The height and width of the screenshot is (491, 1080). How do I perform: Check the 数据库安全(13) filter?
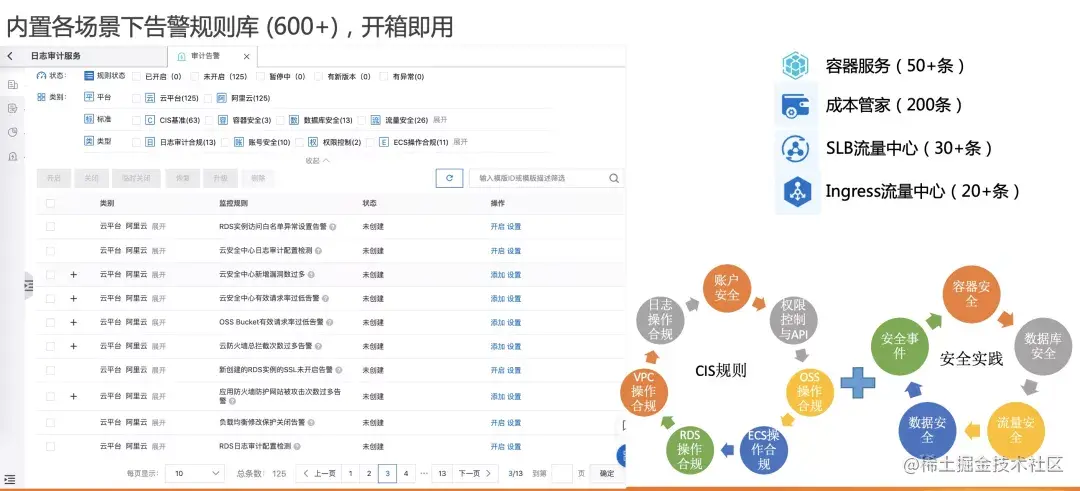(280, 120)
